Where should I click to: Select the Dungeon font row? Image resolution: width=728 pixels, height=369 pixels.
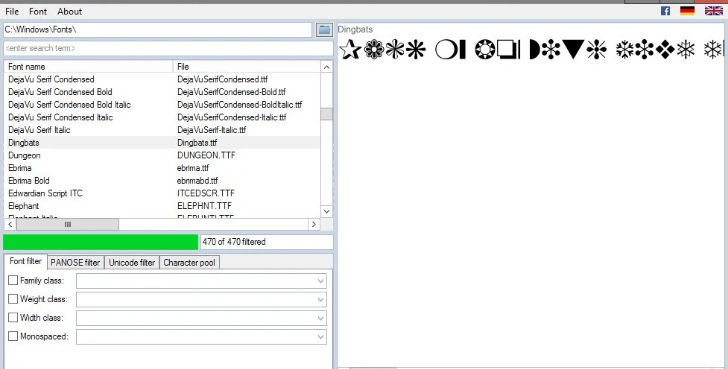coord(162,155)
